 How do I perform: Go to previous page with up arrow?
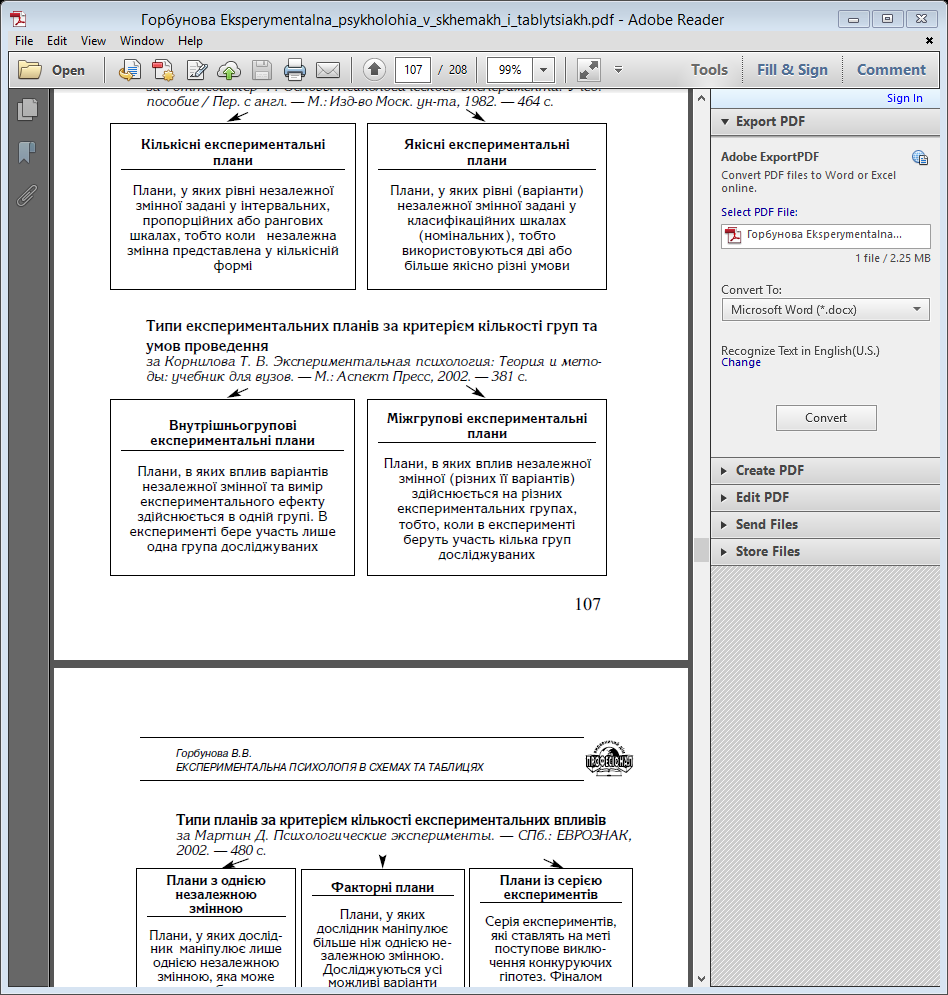[374, 70]
